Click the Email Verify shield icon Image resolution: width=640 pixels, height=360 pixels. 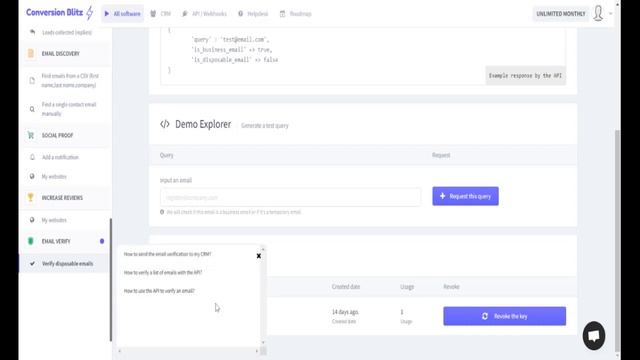point(31,241)
